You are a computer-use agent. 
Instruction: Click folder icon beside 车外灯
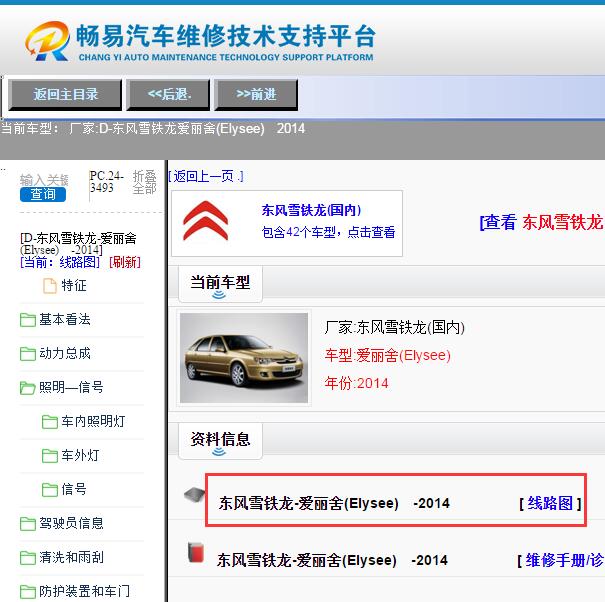tap(50, 456)
